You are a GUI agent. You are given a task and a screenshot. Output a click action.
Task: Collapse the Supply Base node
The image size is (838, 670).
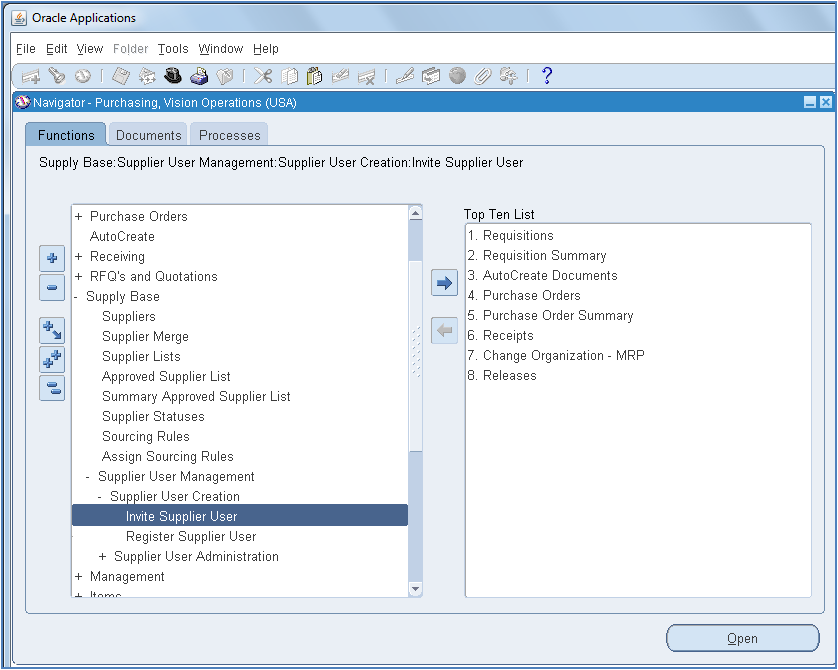tap(75, 297)
